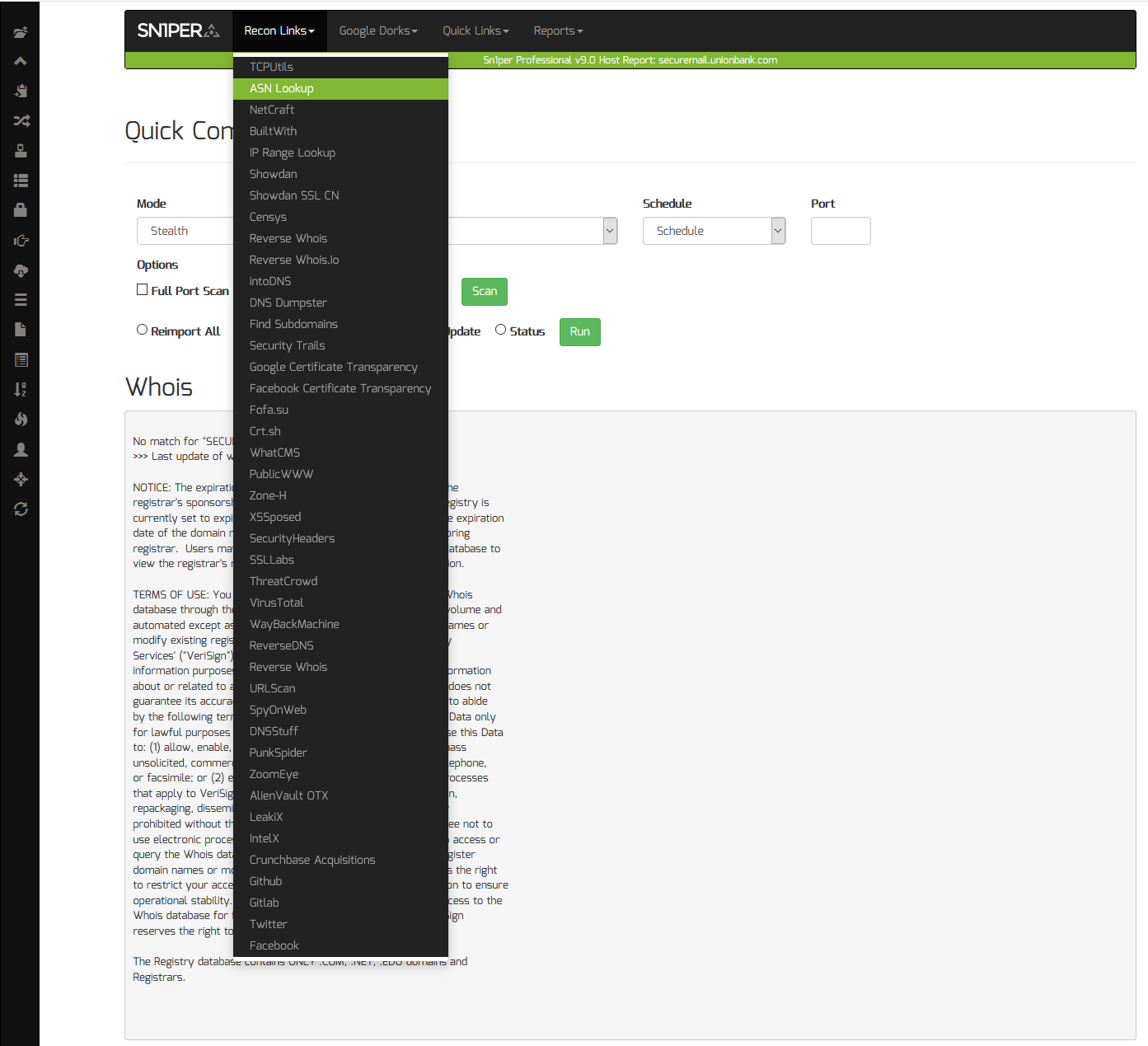Image resolution: width=1148 pixels, height=1046 pixels.
Task: Click the flame icon in sidebar
Action: point(21,420)
